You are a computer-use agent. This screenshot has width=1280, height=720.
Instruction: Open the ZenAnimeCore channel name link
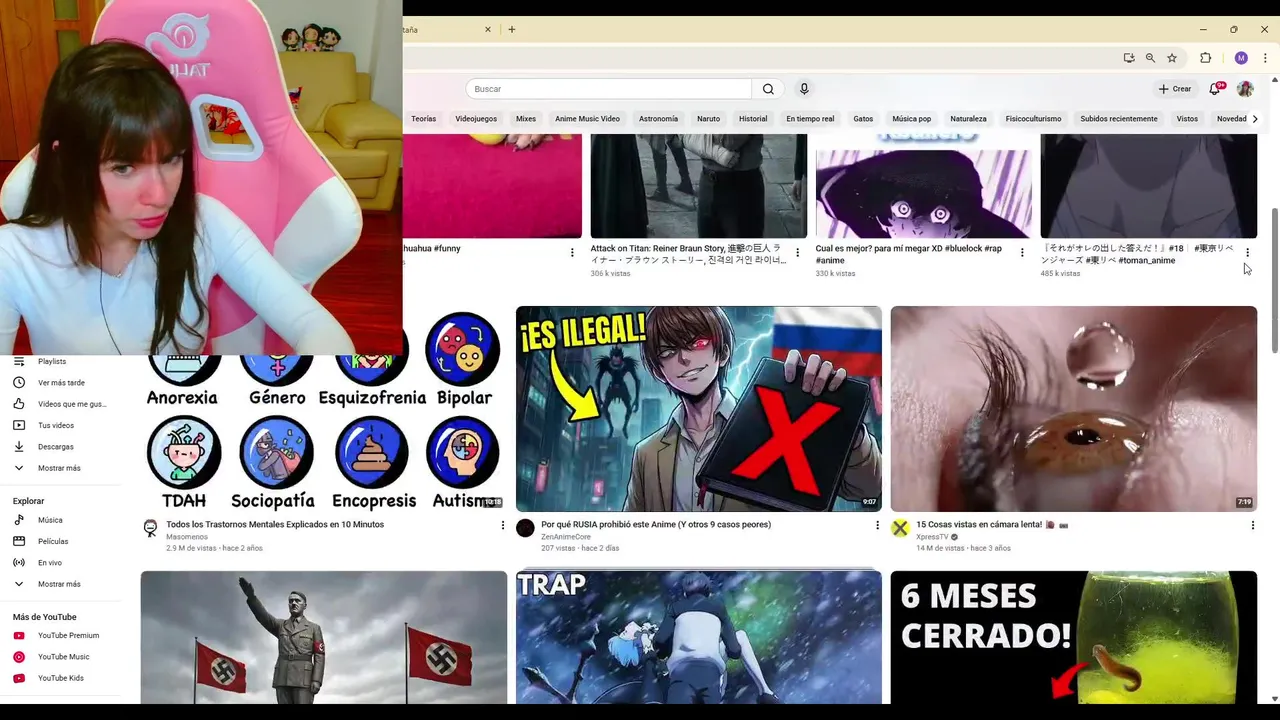point(566,537)
